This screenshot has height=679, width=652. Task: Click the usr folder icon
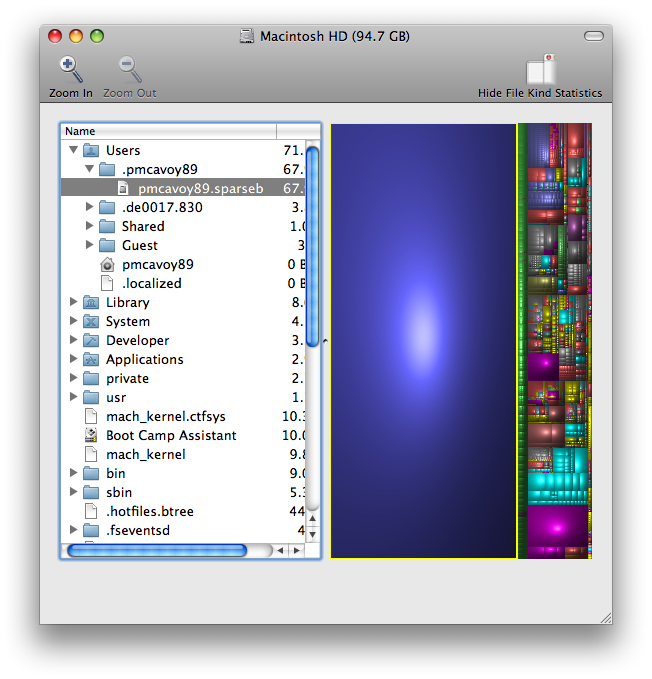pos(91,398)
